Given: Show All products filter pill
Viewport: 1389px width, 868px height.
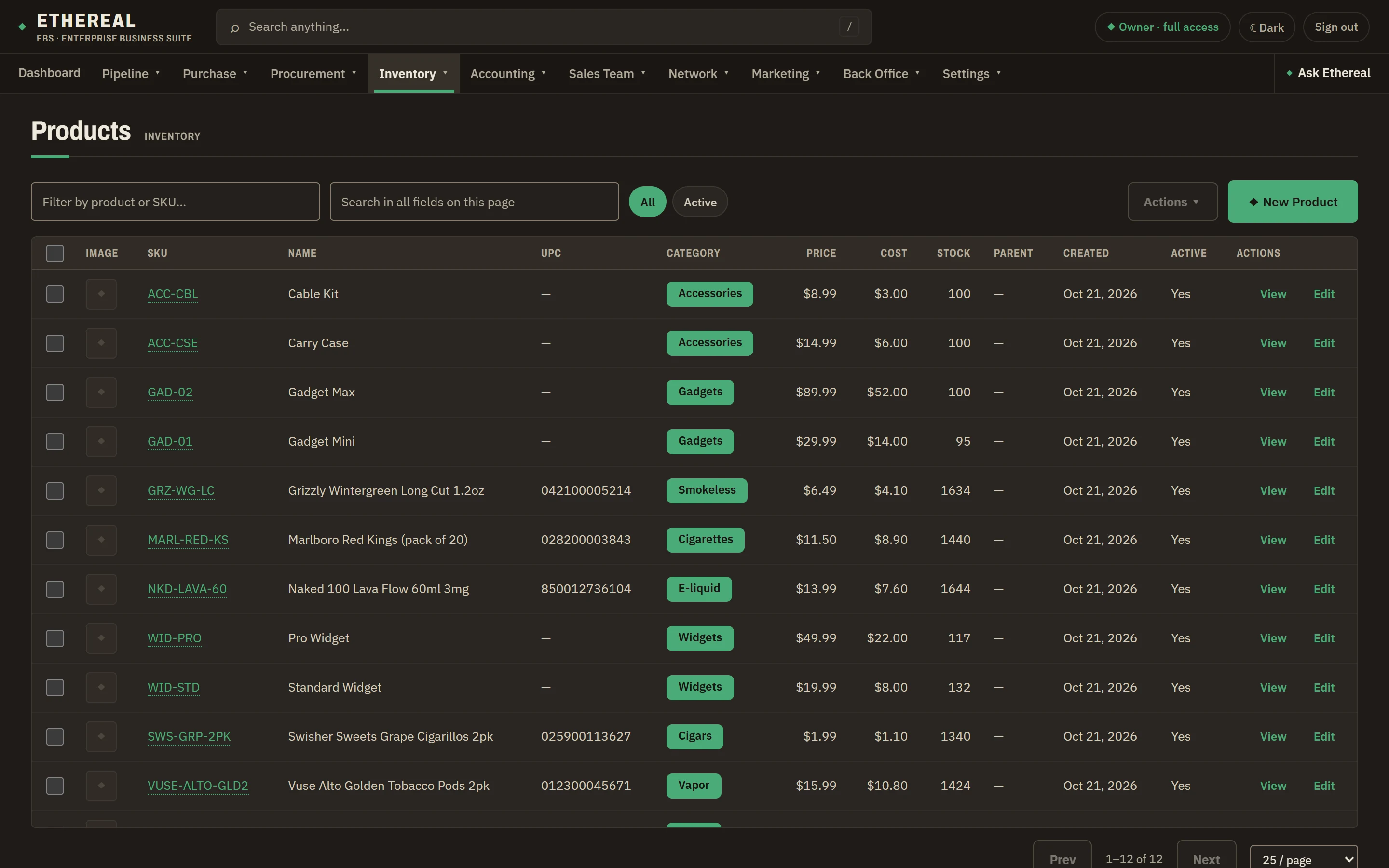Looking at the screenshot, I should tap(647, 202).
